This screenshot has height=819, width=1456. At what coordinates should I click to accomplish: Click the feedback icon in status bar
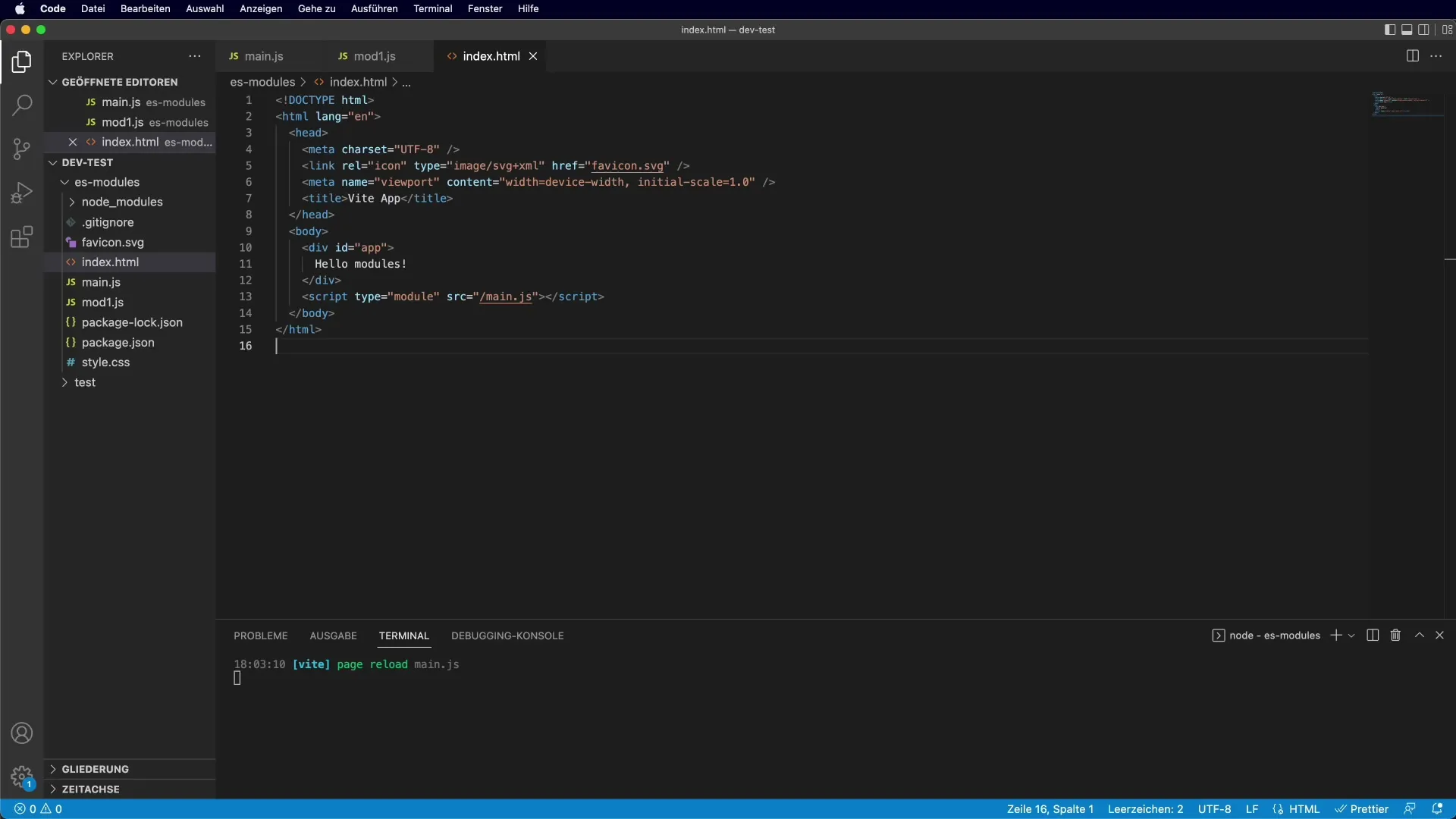tap(1410, 809)
